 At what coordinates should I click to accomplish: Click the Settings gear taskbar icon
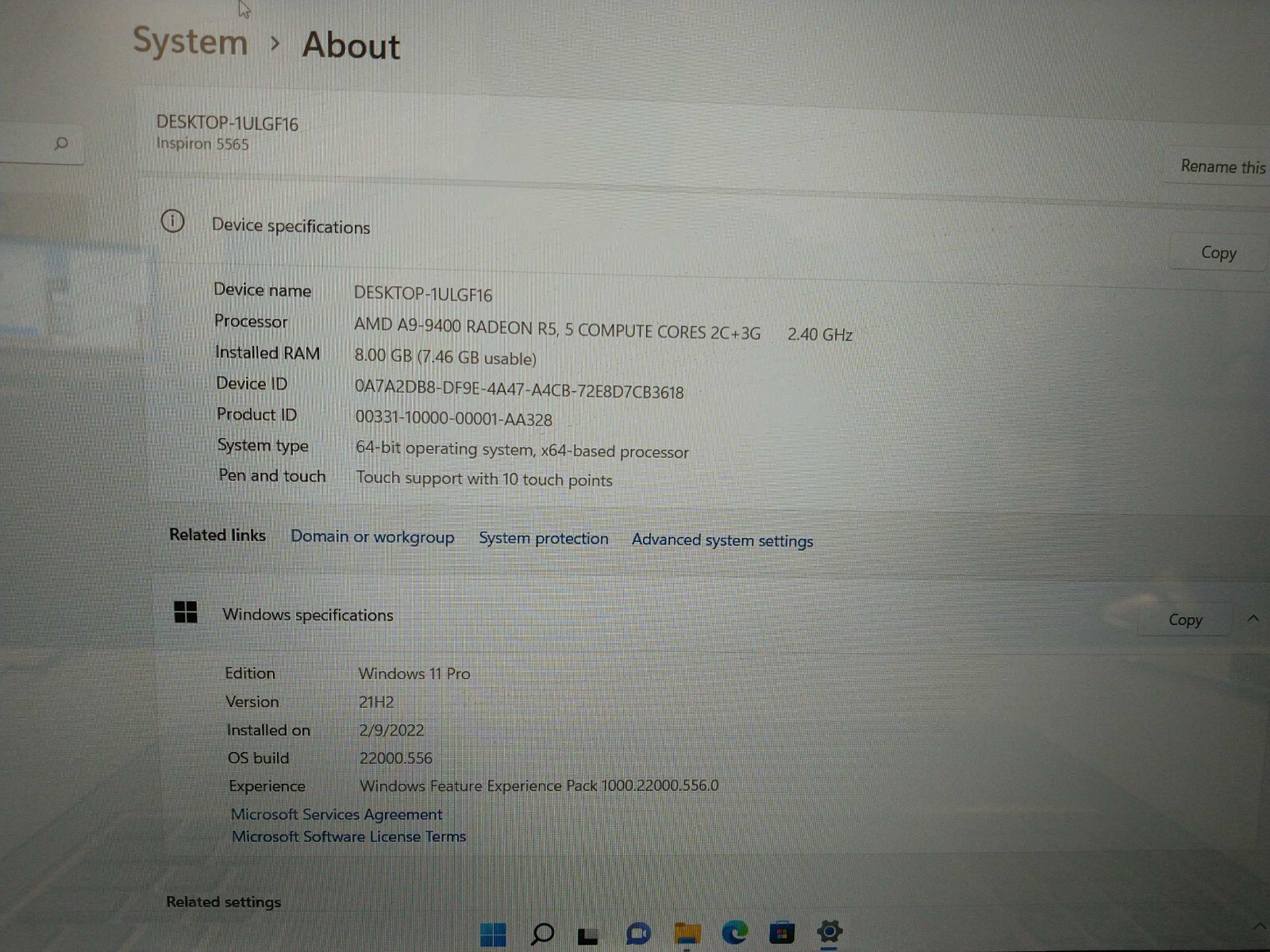[x=829, y=931]
